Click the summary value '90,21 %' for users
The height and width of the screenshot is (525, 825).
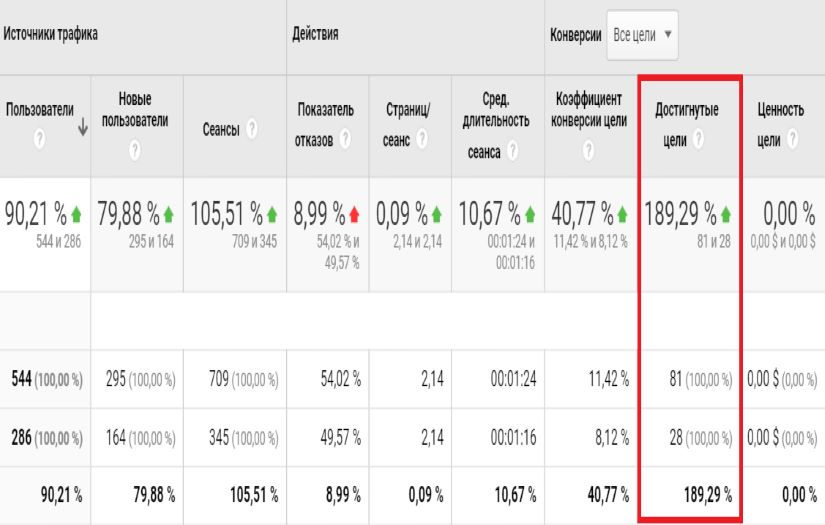pyautogui.click(x=36, y=214)
